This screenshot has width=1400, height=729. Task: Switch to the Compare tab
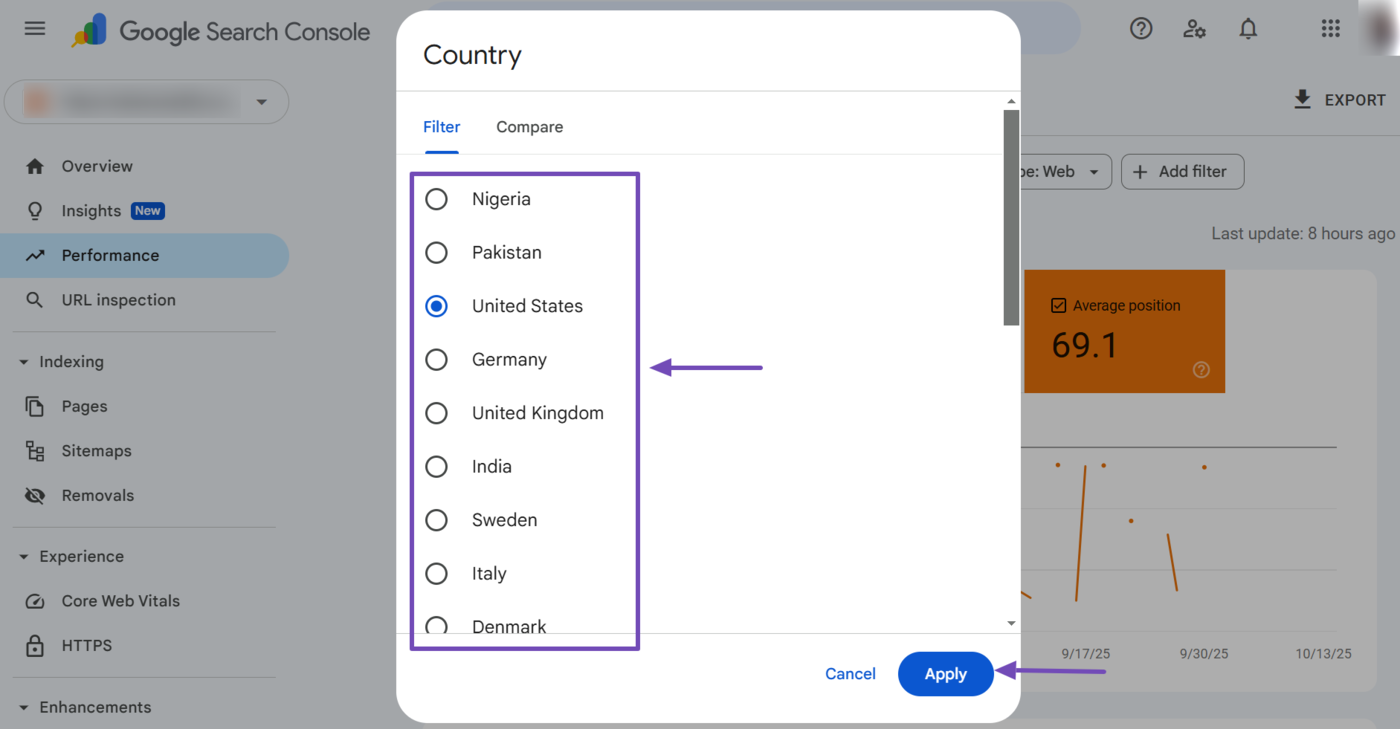(x=529, y=127)
